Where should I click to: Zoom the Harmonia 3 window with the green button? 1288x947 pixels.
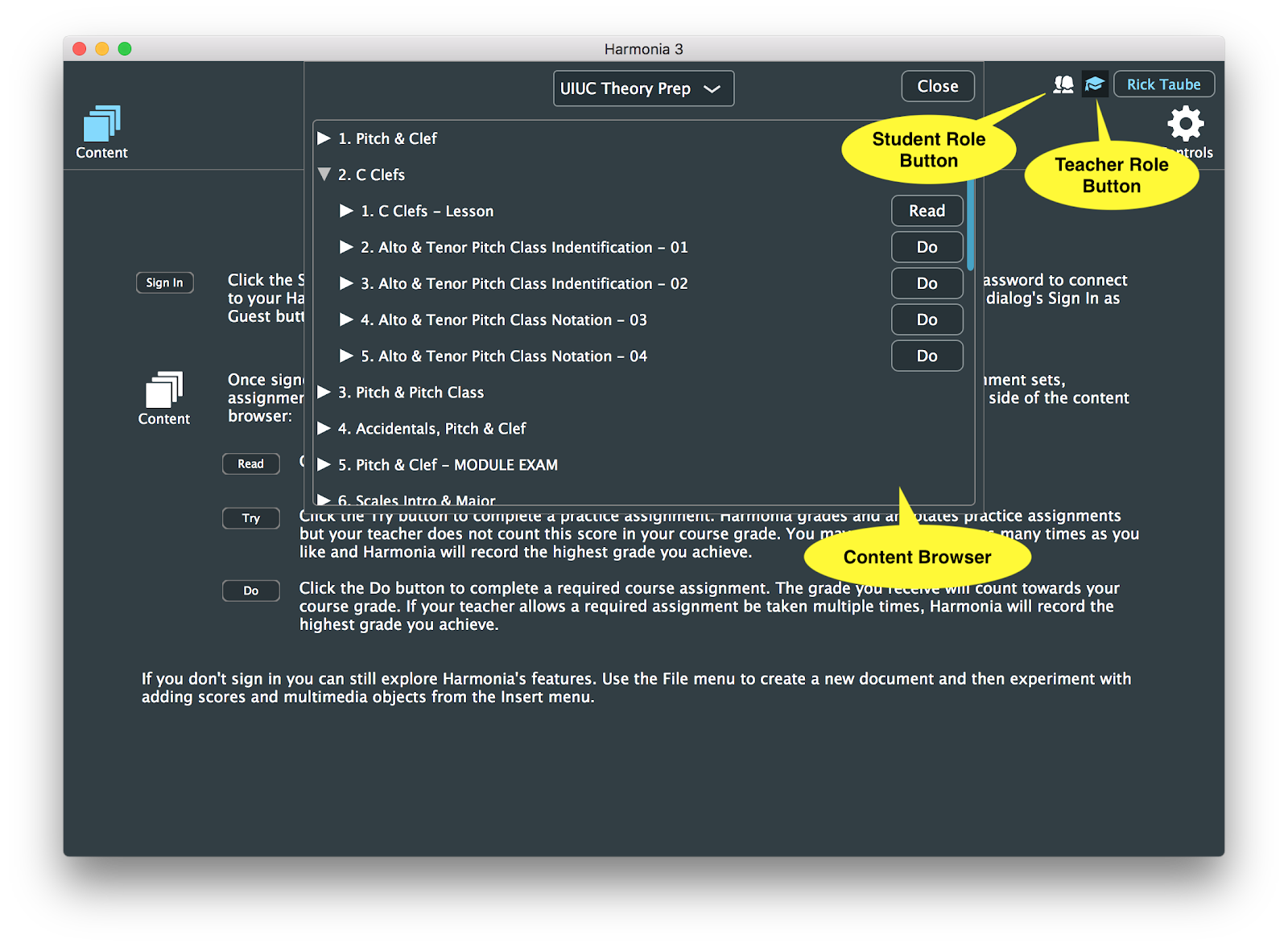pyautogui.click(x=125, y=49)
